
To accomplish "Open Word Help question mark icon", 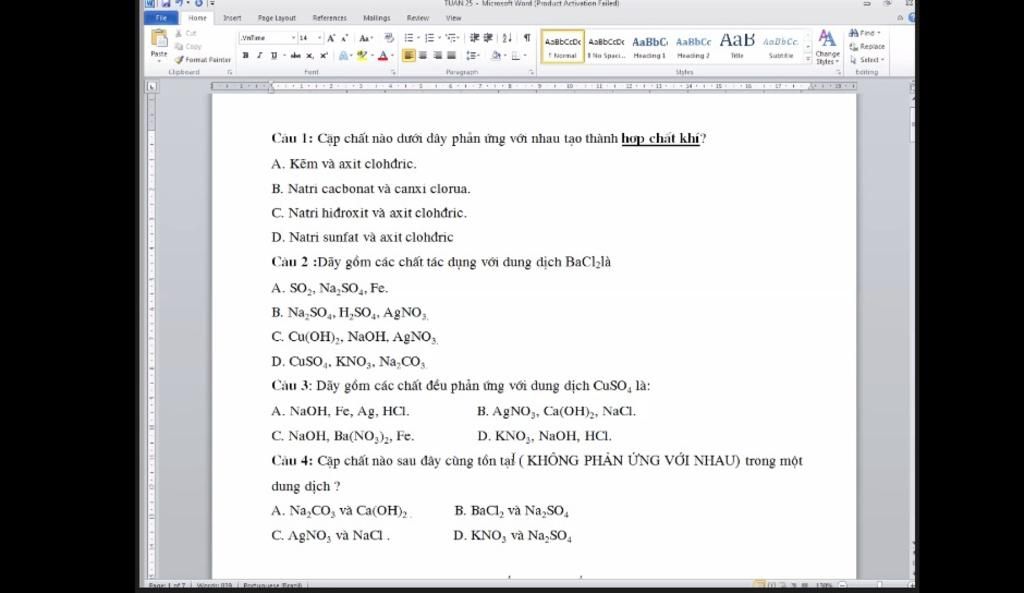I will tap(912, 18).
